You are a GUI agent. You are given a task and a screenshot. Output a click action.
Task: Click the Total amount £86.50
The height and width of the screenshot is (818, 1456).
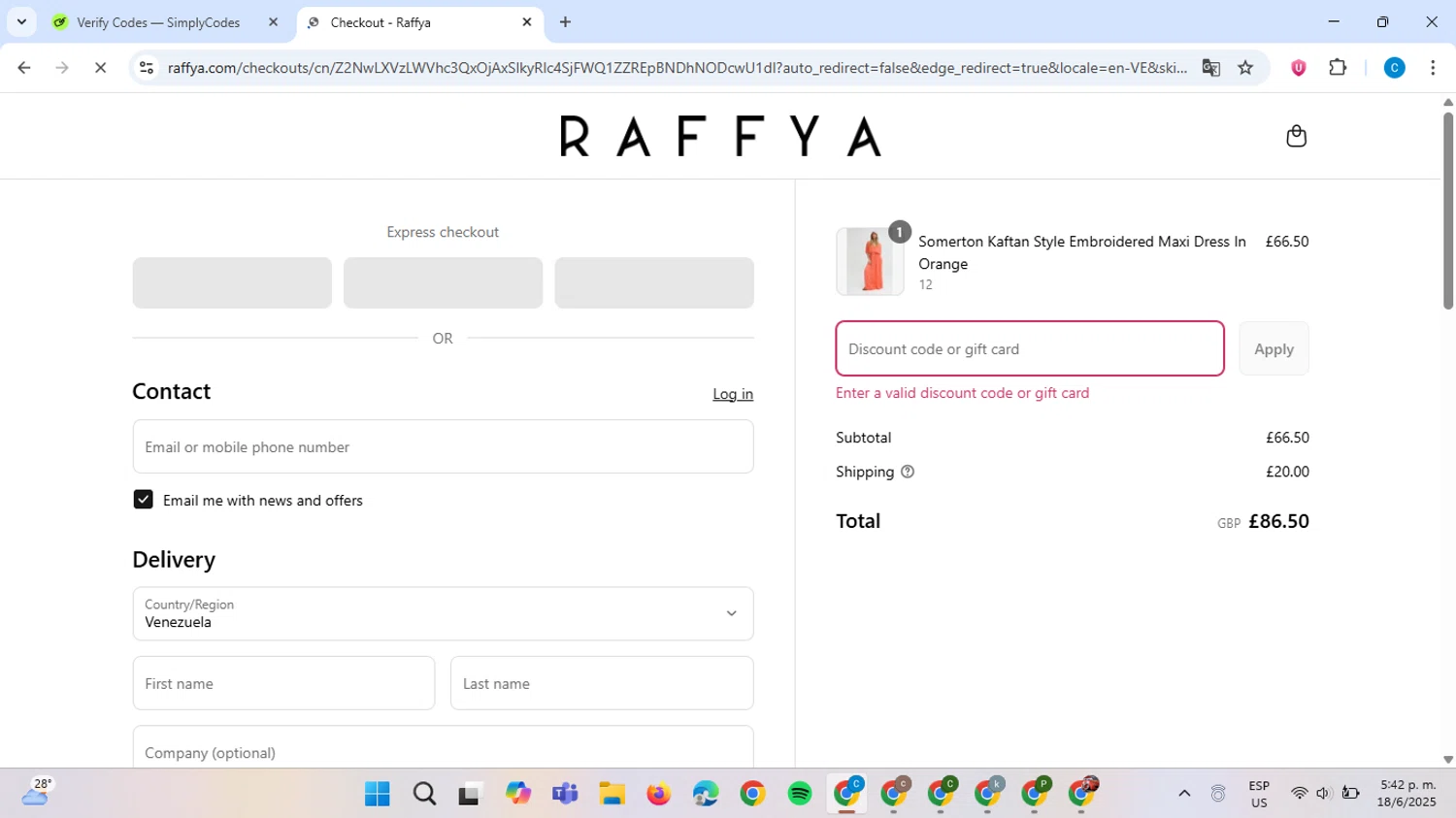click(1278, 521)
